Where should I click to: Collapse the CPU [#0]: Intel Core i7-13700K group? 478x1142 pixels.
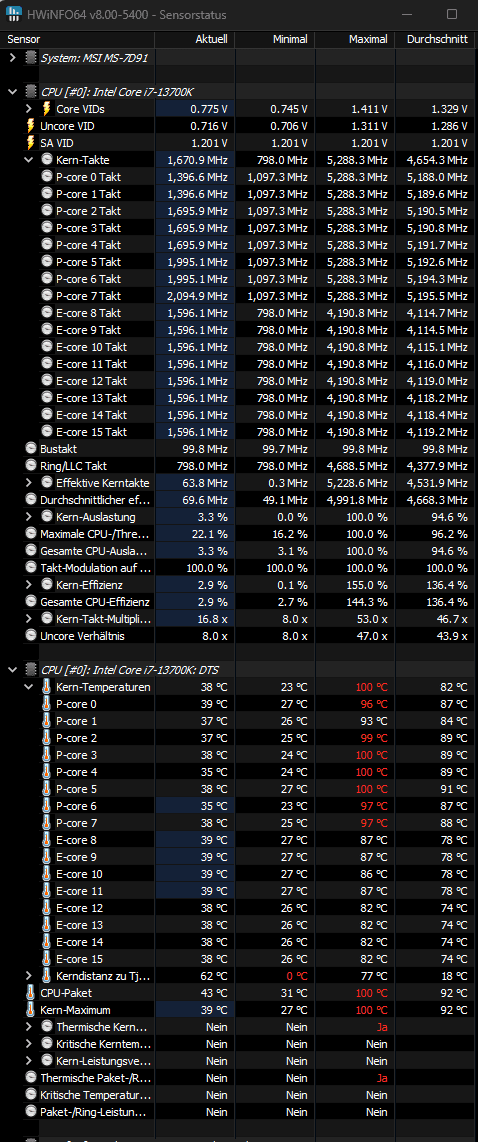pyautogui.click(x=12, y=92)
